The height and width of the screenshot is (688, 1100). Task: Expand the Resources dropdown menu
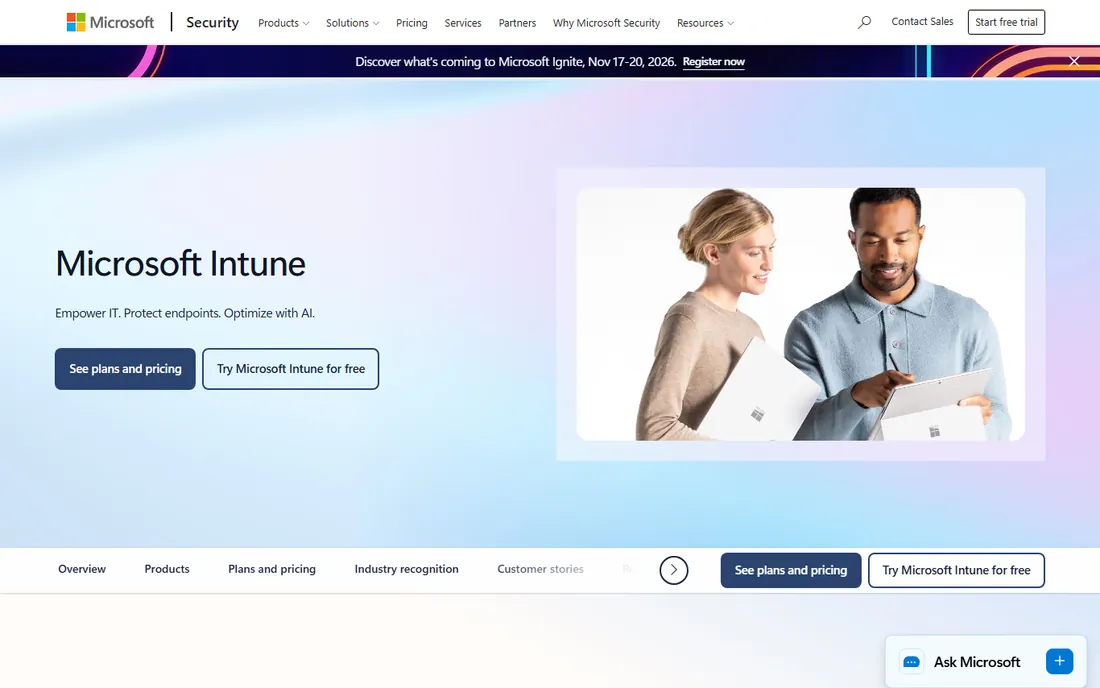pos(705,22)
